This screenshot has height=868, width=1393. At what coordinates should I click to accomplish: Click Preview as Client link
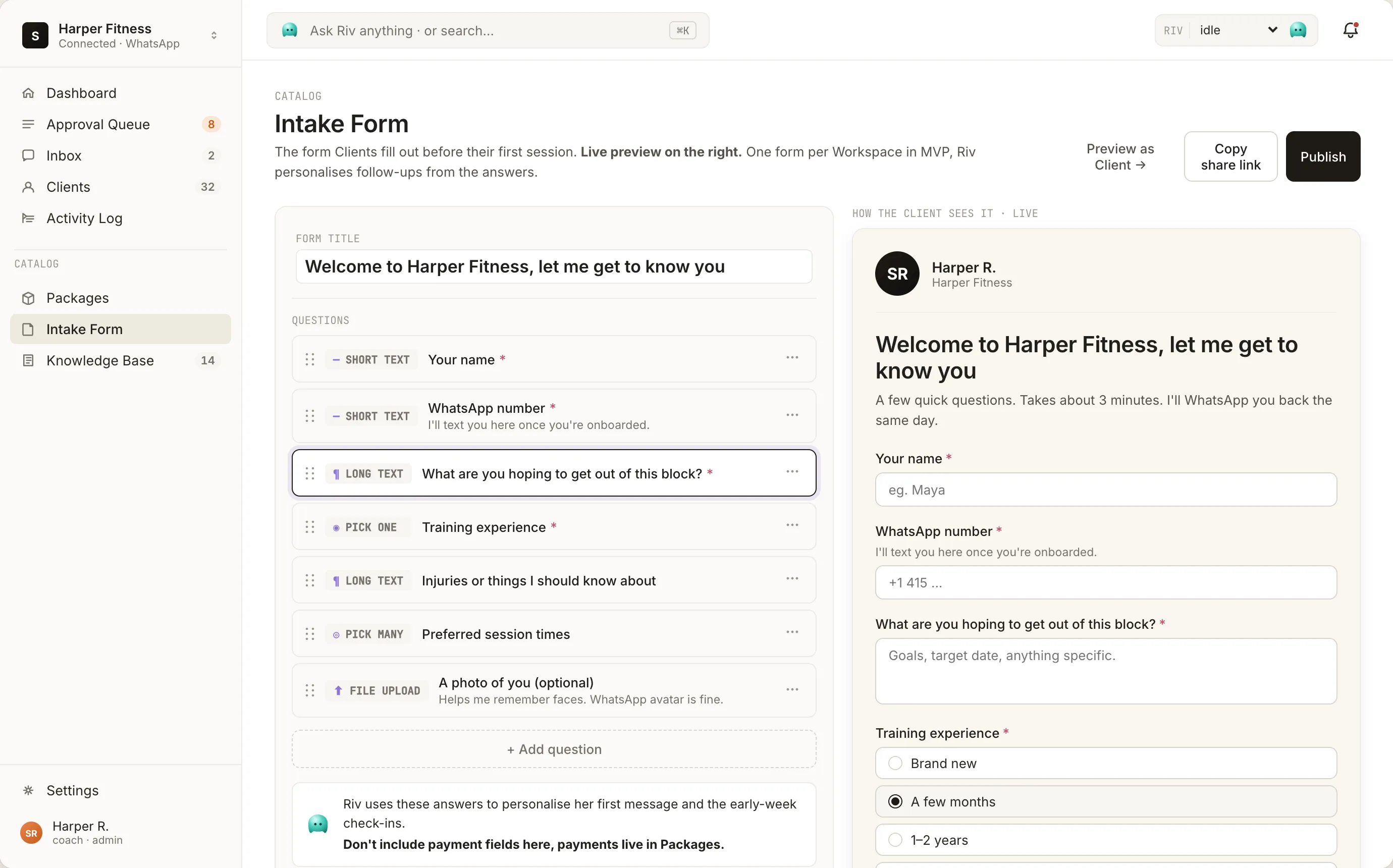(1120, 157)
